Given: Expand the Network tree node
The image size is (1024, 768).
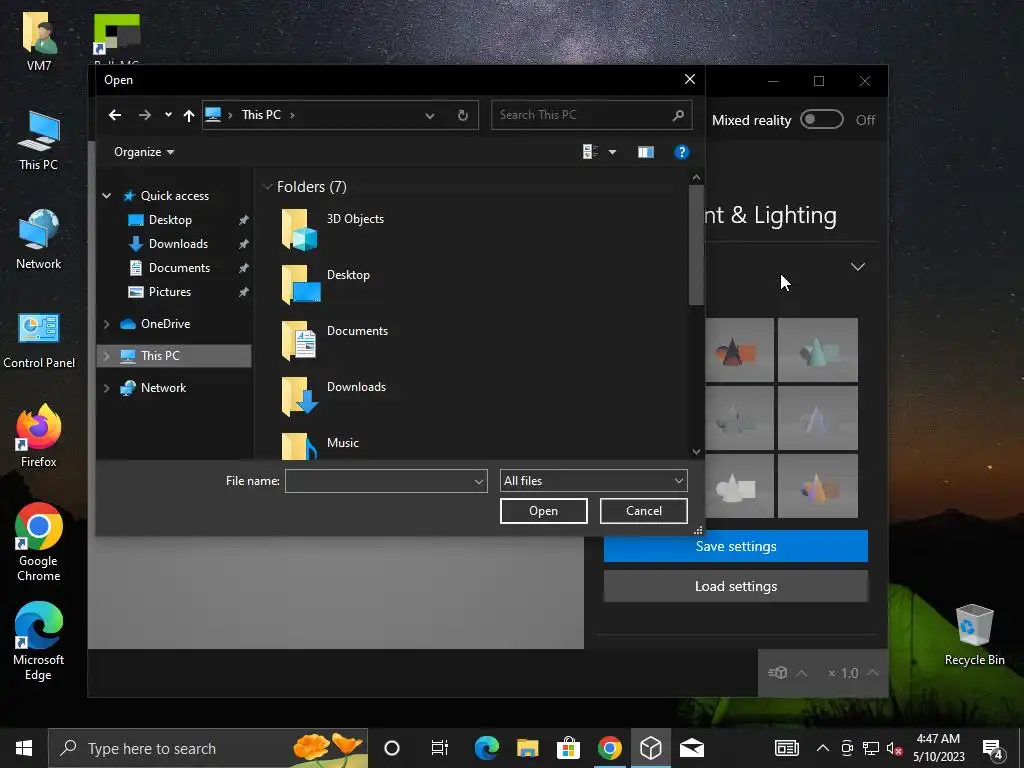Looking at the screenshot, I should [107, 388].
